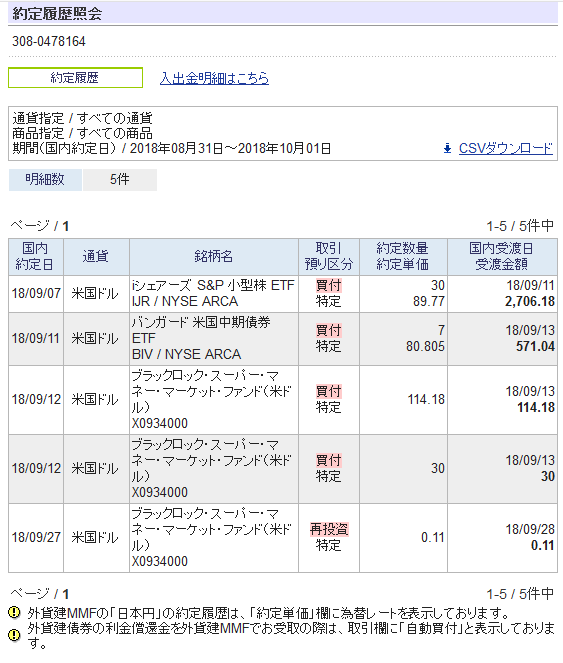Click the 銘柄名 column header
Image resolution: width=563 pixels, height=663 pixels.
(214, 257)
